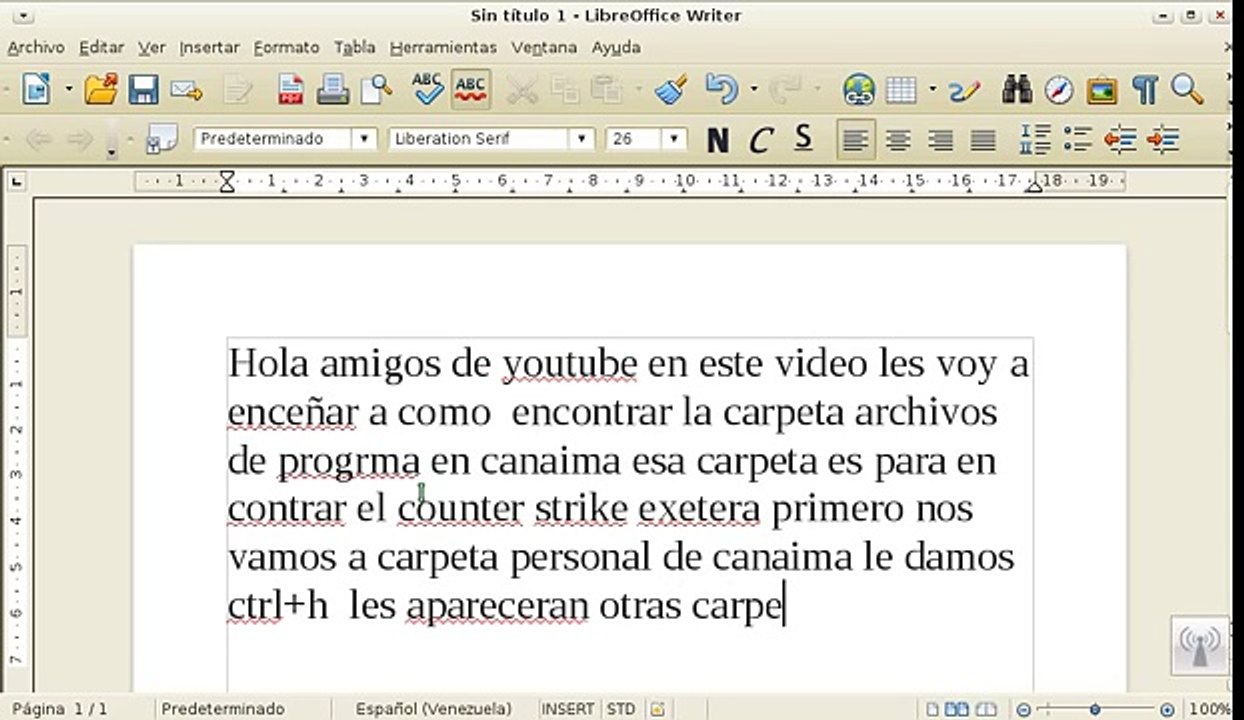
Task: Open Page preview magnifier icon
Action: click(376, 90)
